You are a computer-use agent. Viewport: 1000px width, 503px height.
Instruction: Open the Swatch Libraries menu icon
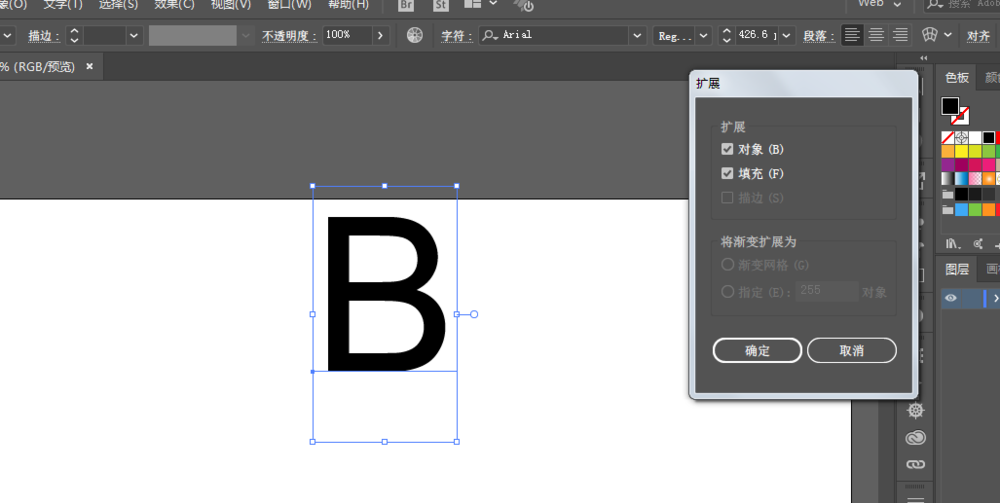point(953,244)
